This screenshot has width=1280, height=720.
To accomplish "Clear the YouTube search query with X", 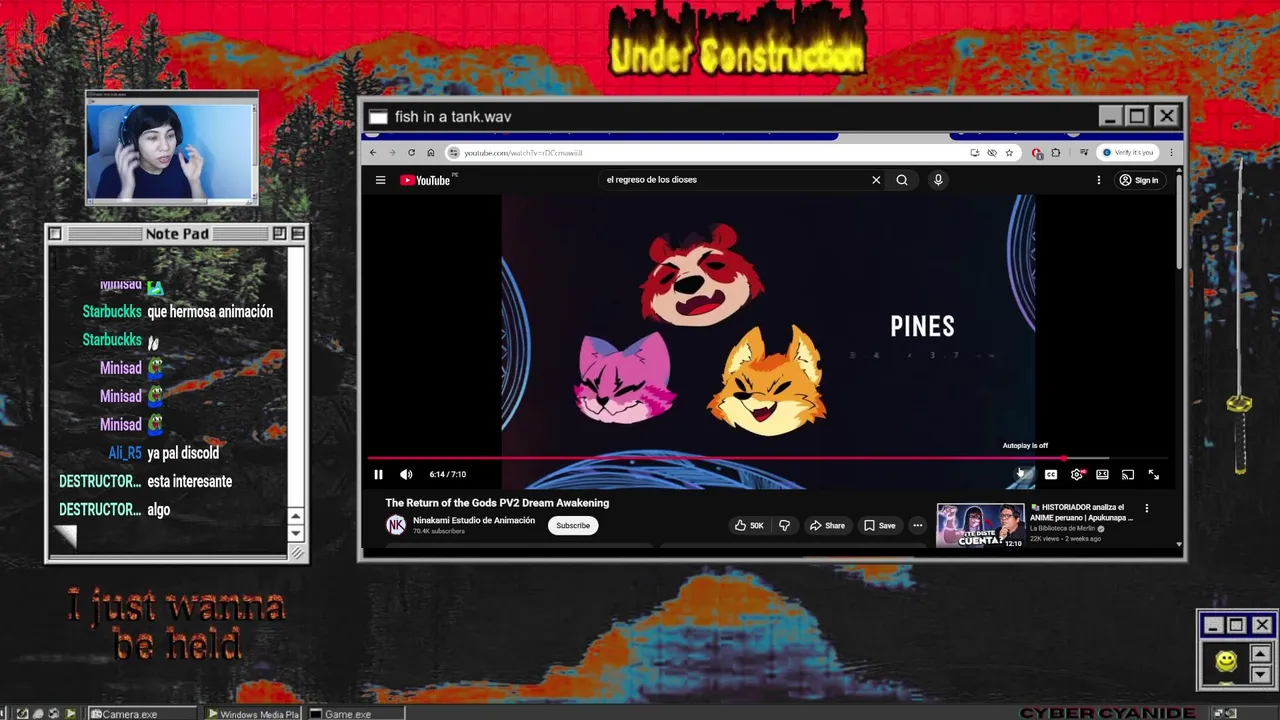I will click(876, 180).
